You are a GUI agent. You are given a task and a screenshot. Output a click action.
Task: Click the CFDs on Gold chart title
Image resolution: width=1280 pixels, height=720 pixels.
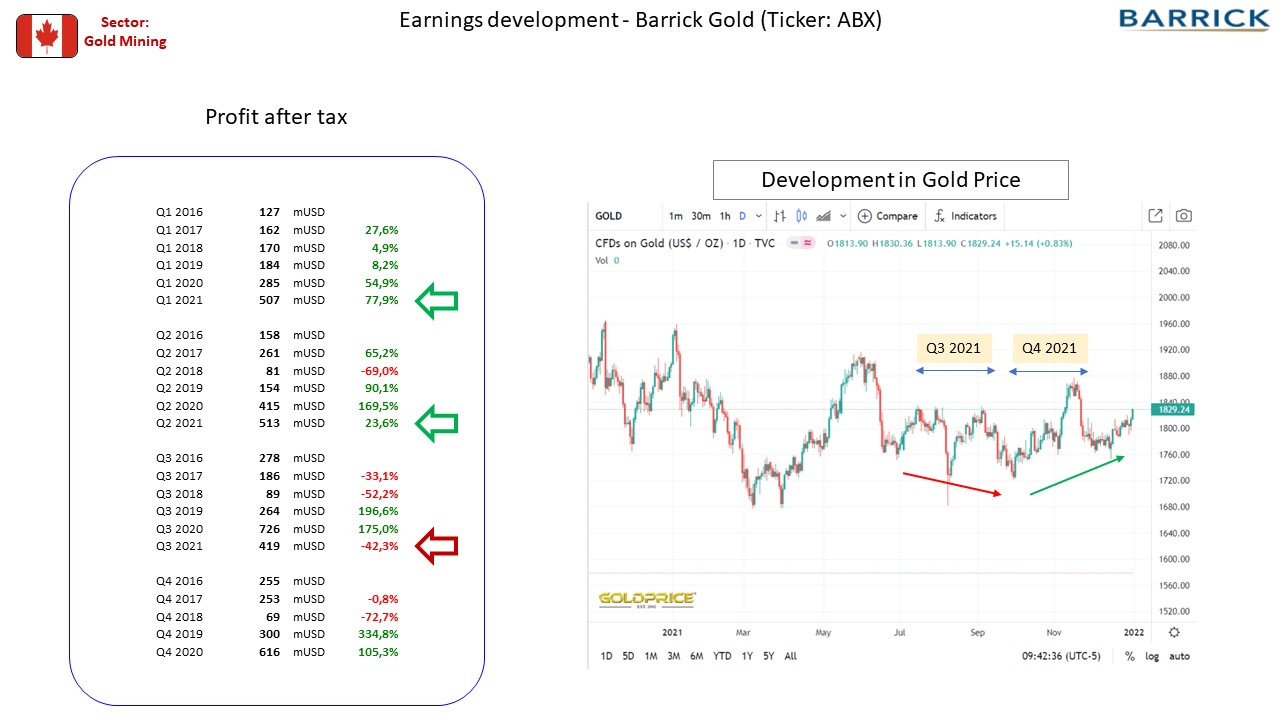click(x=685, y=243)
